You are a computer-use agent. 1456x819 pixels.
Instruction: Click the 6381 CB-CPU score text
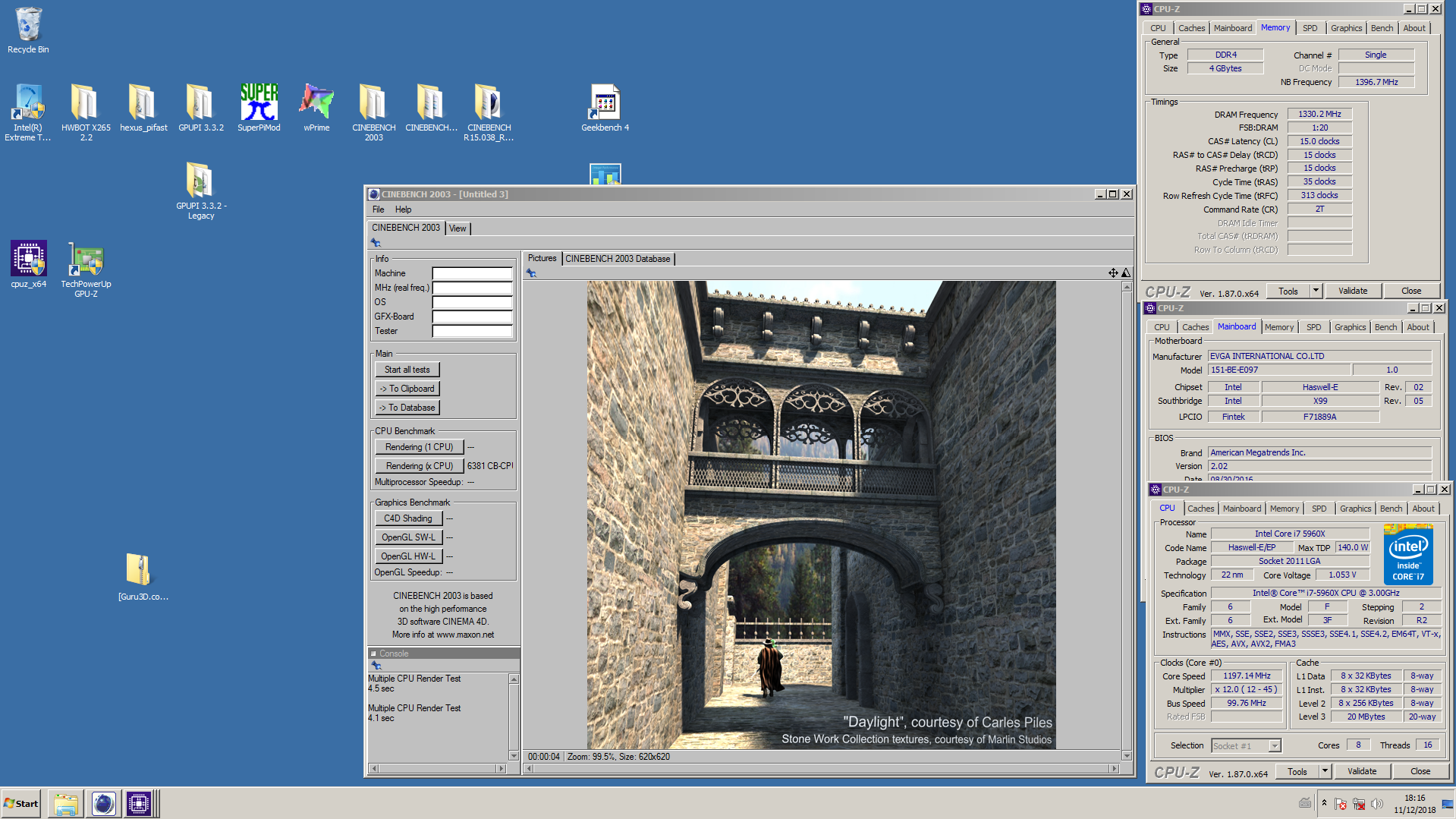[x=490, y=466]
